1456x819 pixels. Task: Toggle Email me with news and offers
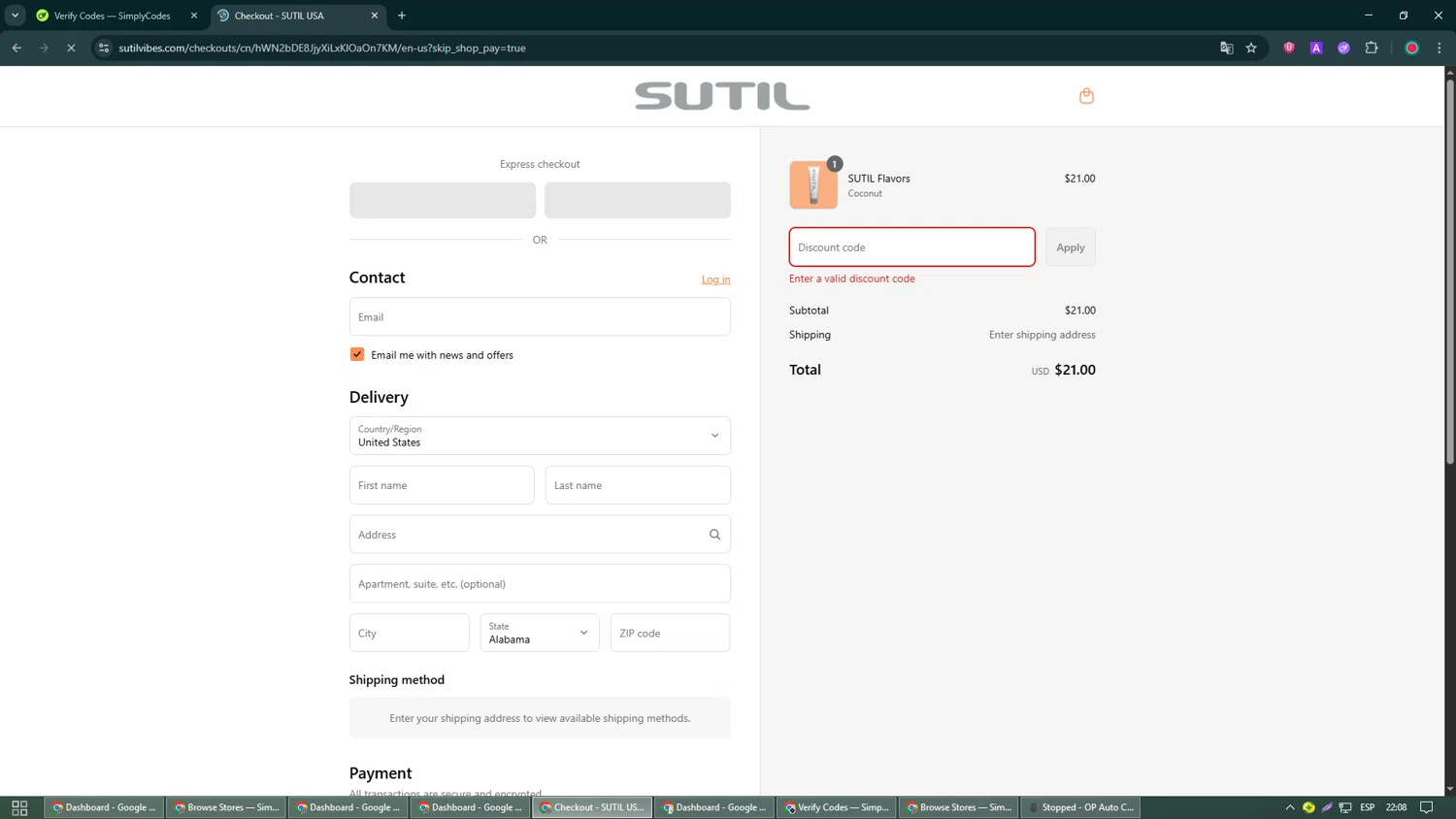pyautogui.click(x=357, y=354)
